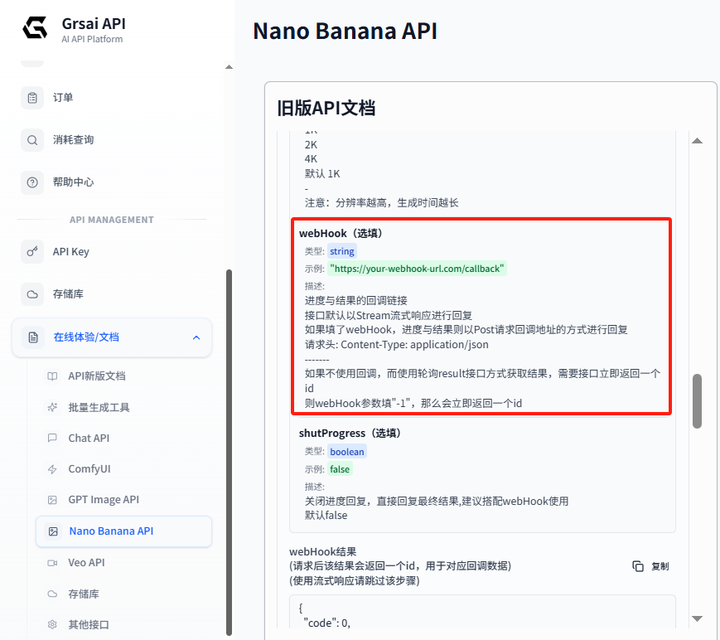Go to GPT Image API page
This screenshot has height=640, width=720.
[104, 500]
